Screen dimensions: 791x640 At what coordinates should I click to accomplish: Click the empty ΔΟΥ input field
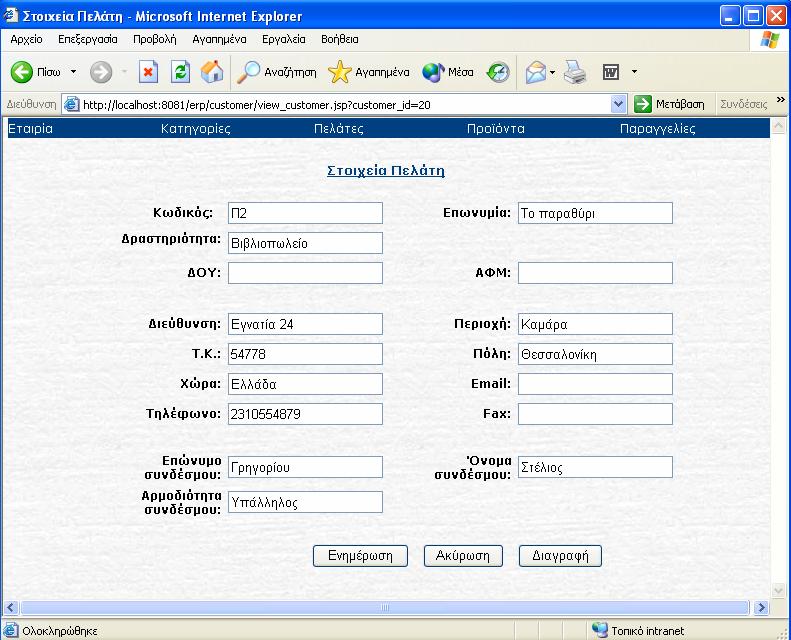[305, 273]
